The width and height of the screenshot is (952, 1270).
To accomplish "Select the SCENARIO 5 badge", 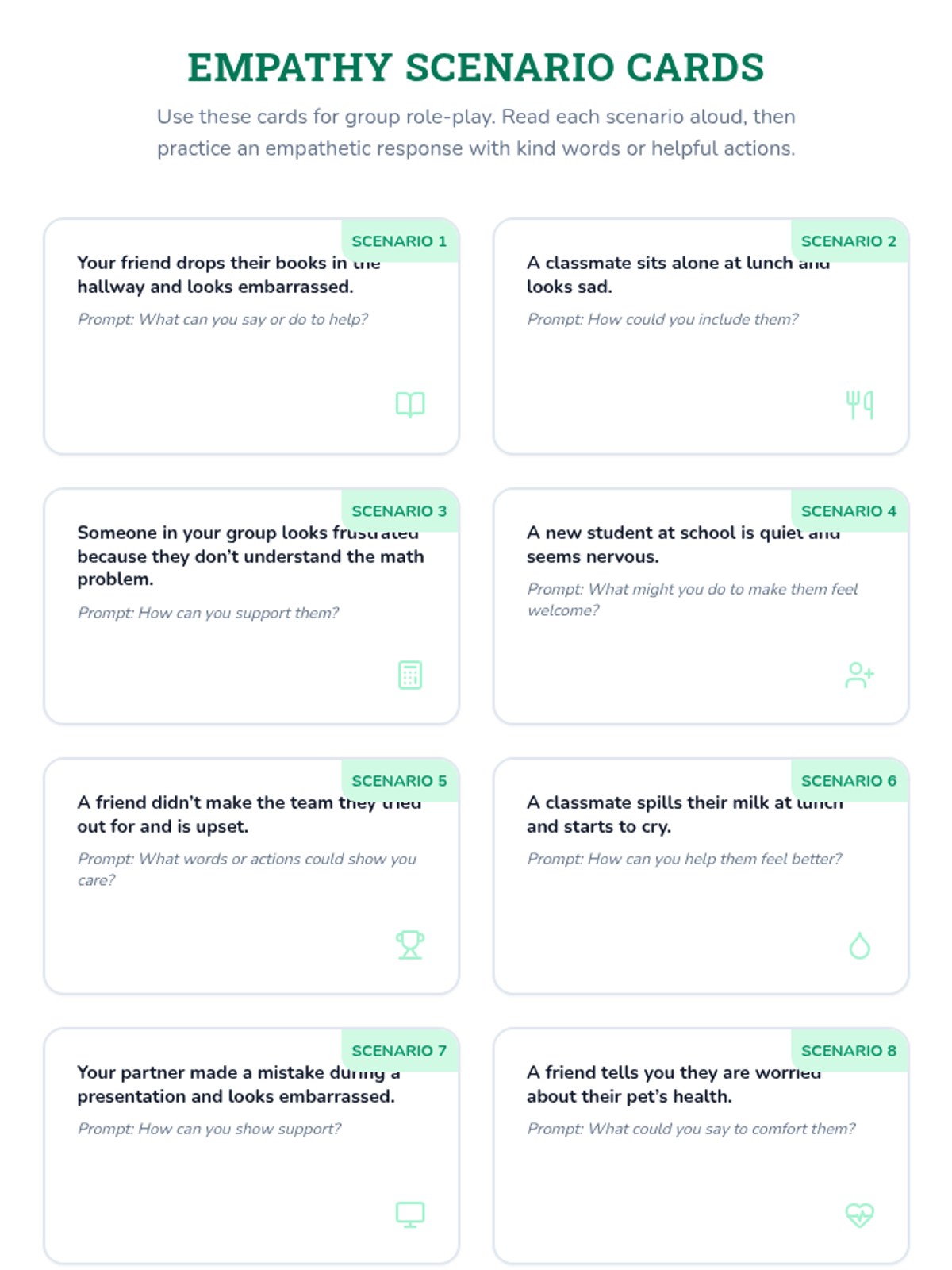I will click(400, 780).
